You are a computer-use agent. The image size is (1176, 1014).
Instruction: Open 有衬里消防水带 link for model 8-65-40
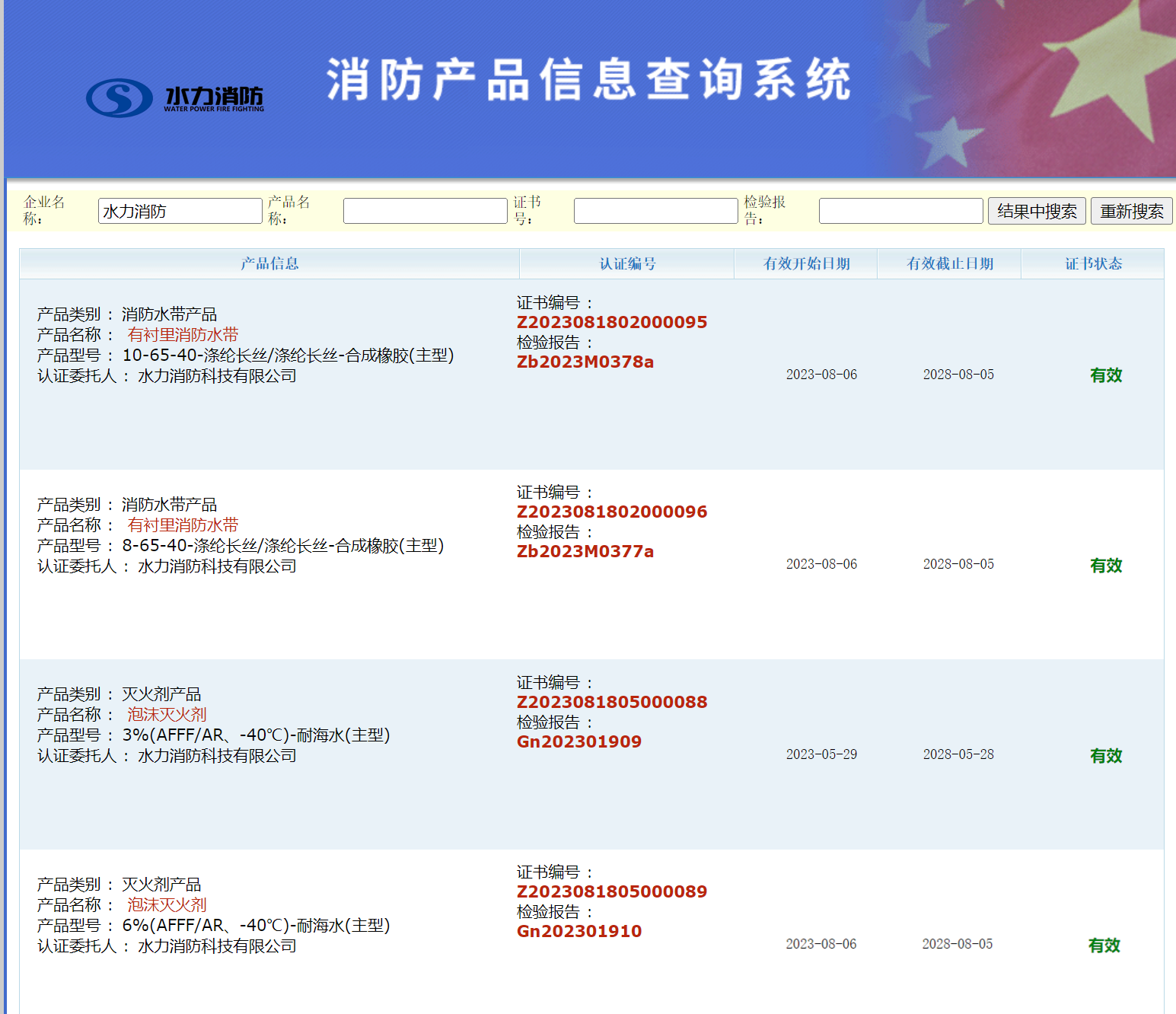(183, 525)
